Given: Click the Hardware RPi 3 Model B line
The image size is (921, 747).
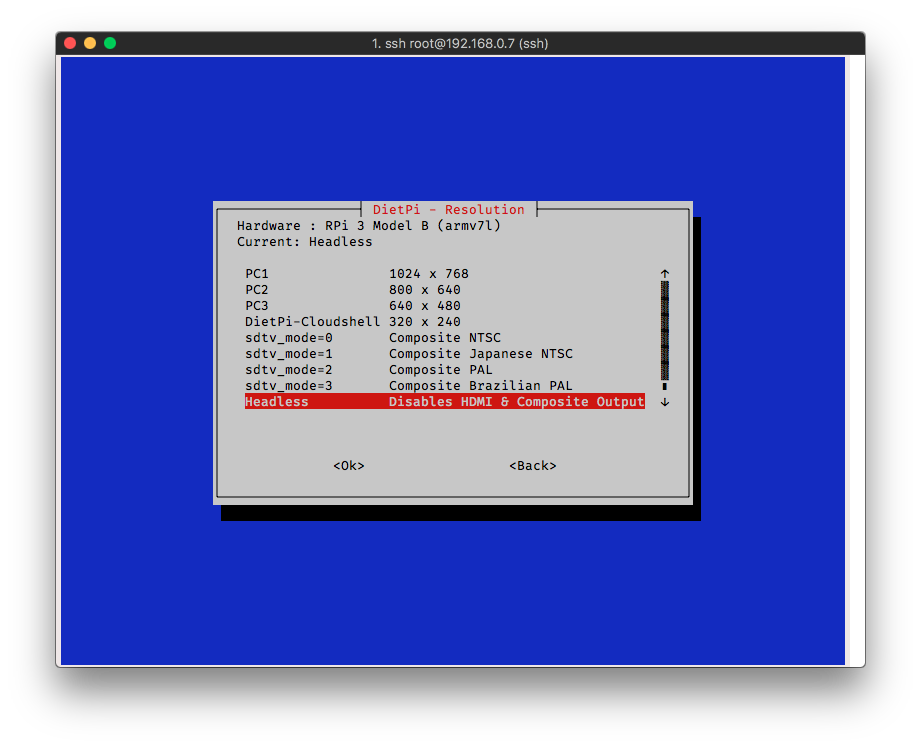Looking at the screenshot, I should pyautogui.click(x=369, y=226).
